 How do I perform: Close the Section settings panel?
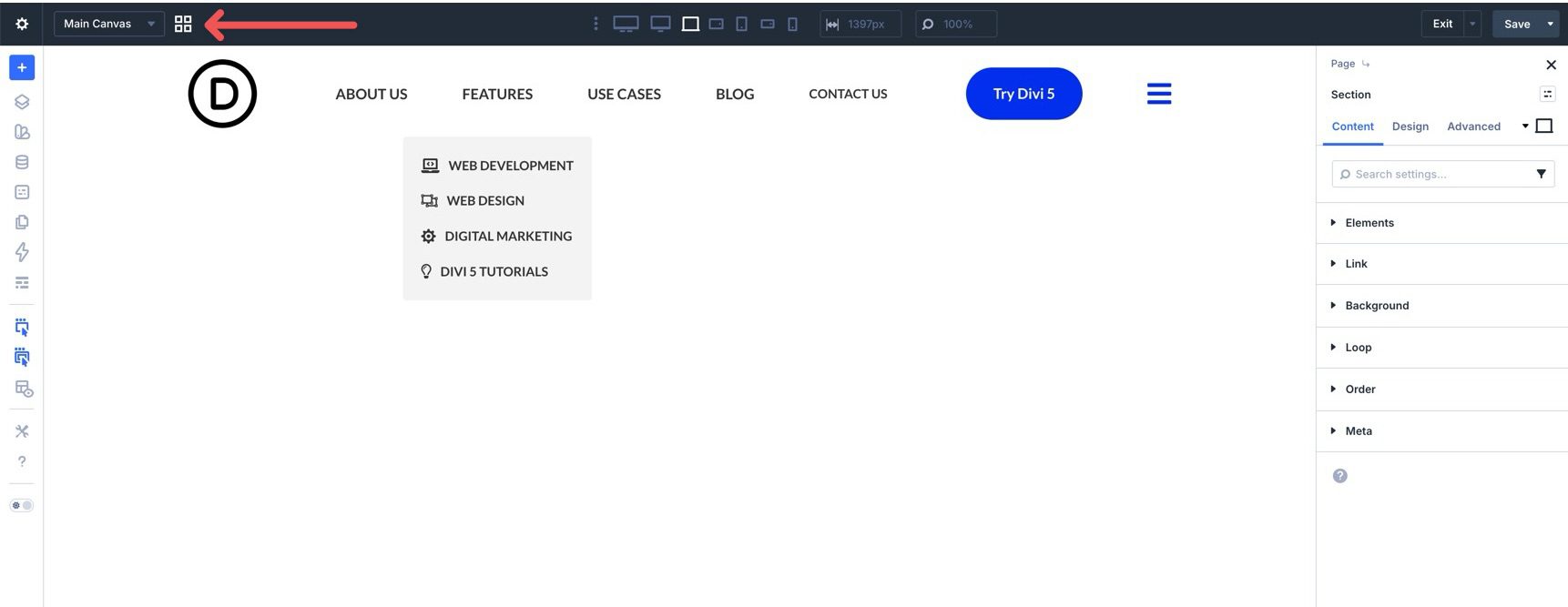tap(1551, 65)
